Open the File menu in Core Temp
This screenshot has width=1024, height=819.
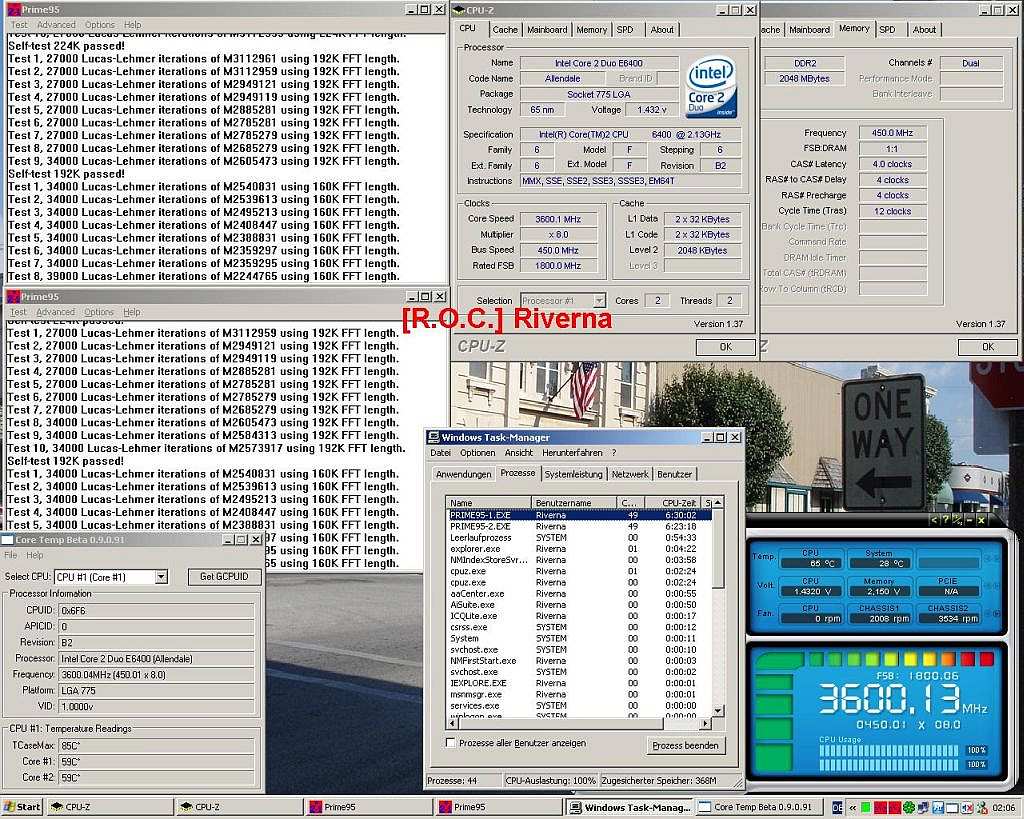11,555
